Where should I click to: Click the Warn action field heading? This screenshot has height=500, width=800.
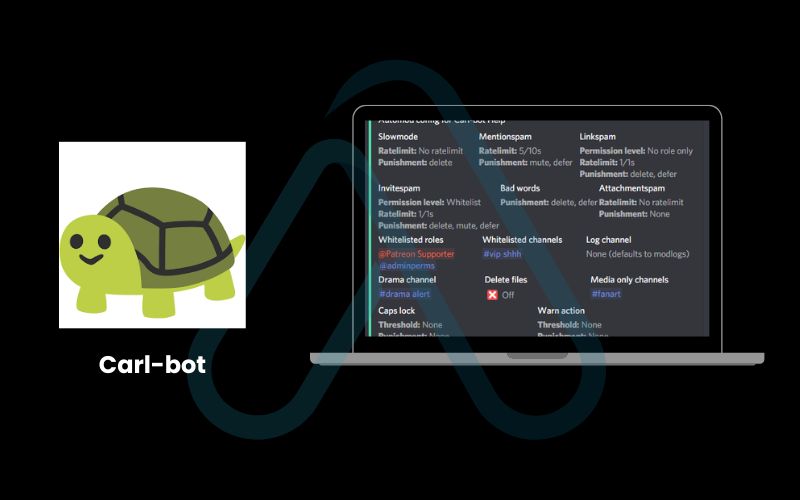561,311
